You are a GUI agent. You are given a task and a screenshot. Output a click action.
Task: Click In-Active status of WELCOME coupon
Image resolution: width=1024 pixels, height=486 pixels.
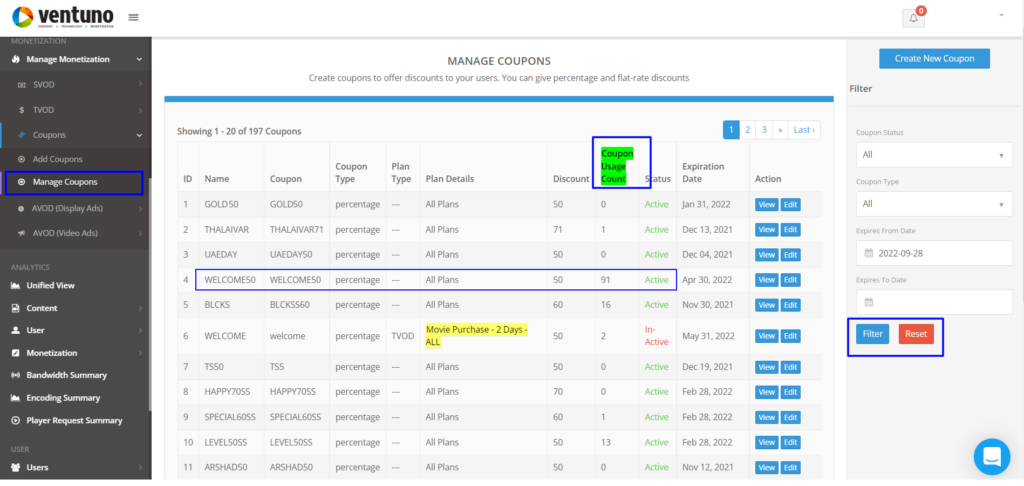[x=654, y=336]
